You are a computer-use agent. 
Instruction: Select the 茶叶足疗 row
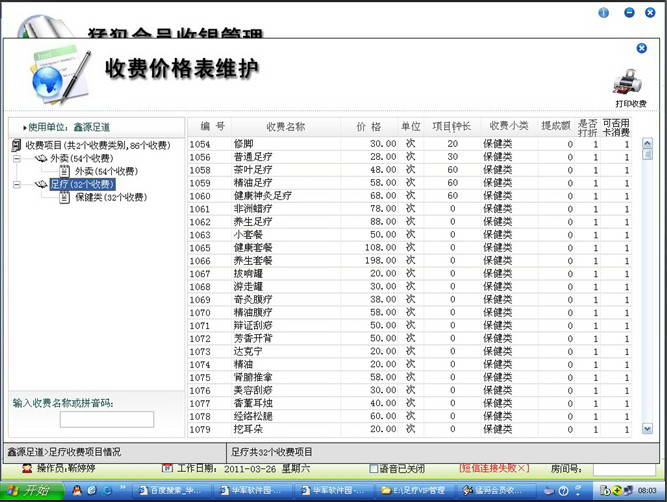pos(410,170)
